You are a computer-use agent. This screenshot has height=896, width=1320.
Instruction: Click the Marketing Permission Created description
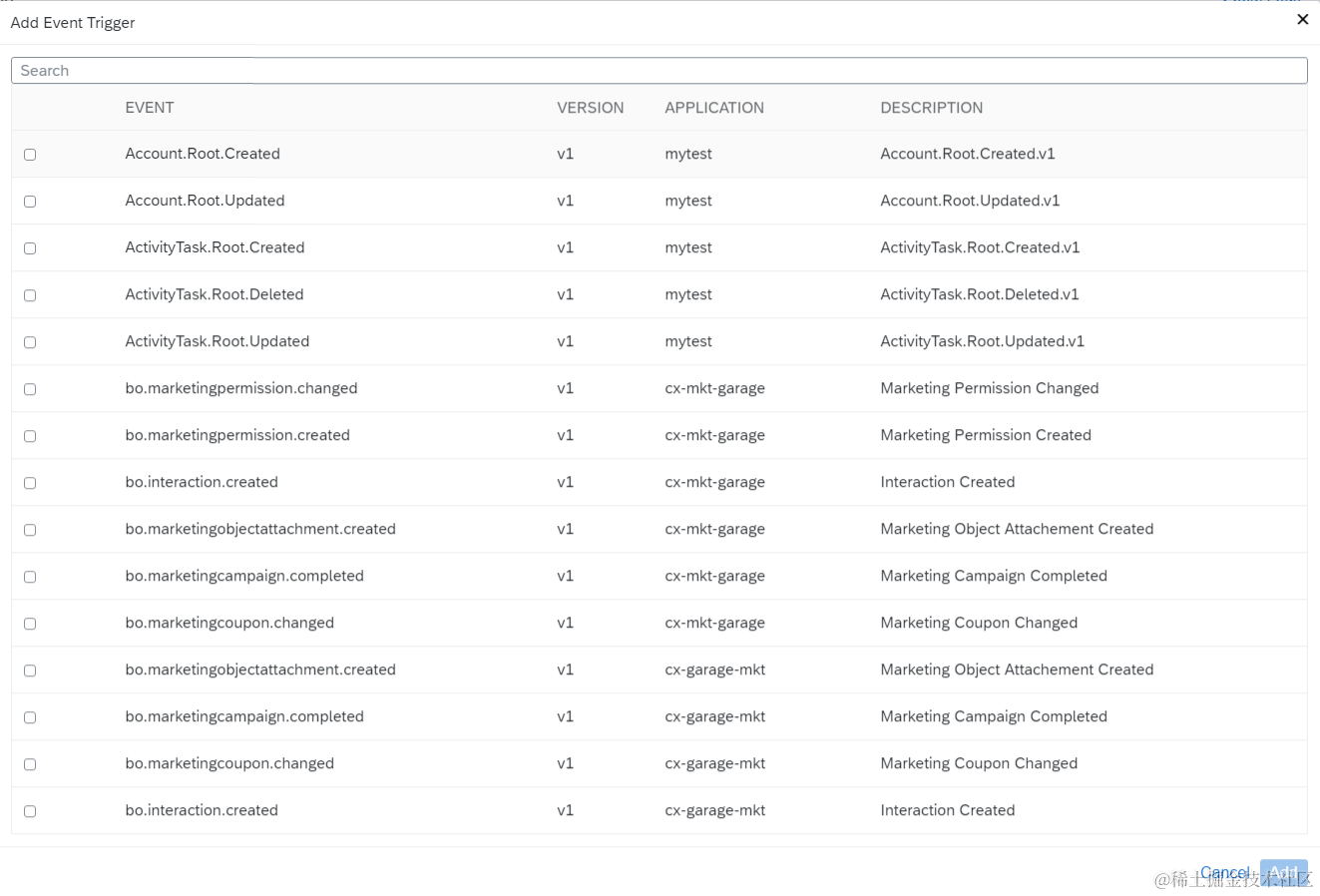[986, 435]
